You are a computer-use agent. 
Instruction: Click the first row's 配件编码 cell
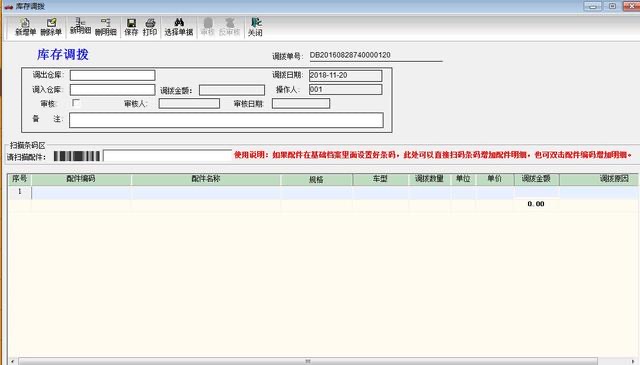pos(81,193)
